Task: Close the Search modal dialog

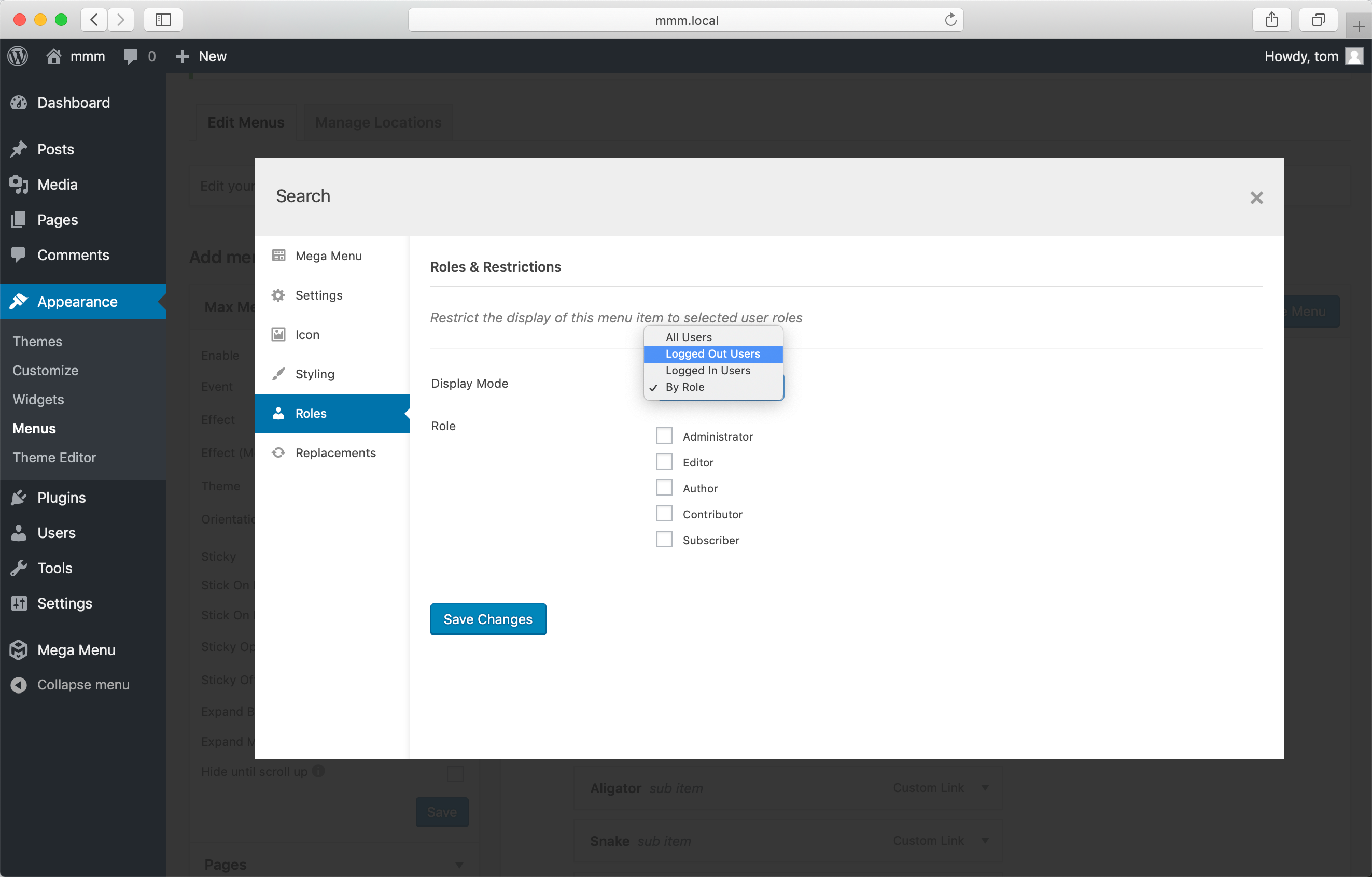Action: tap(1257, 198)
